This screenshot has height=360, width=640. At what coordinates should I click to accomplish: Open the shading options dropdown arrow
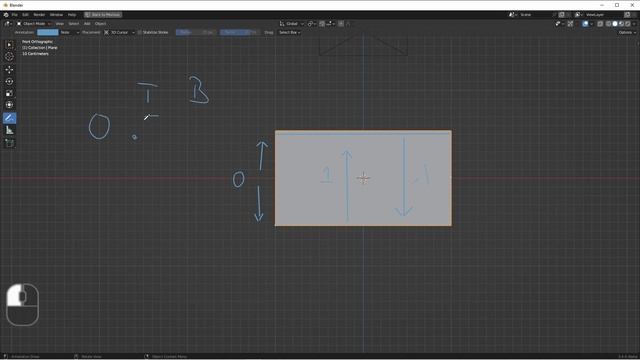click(634, 24)
